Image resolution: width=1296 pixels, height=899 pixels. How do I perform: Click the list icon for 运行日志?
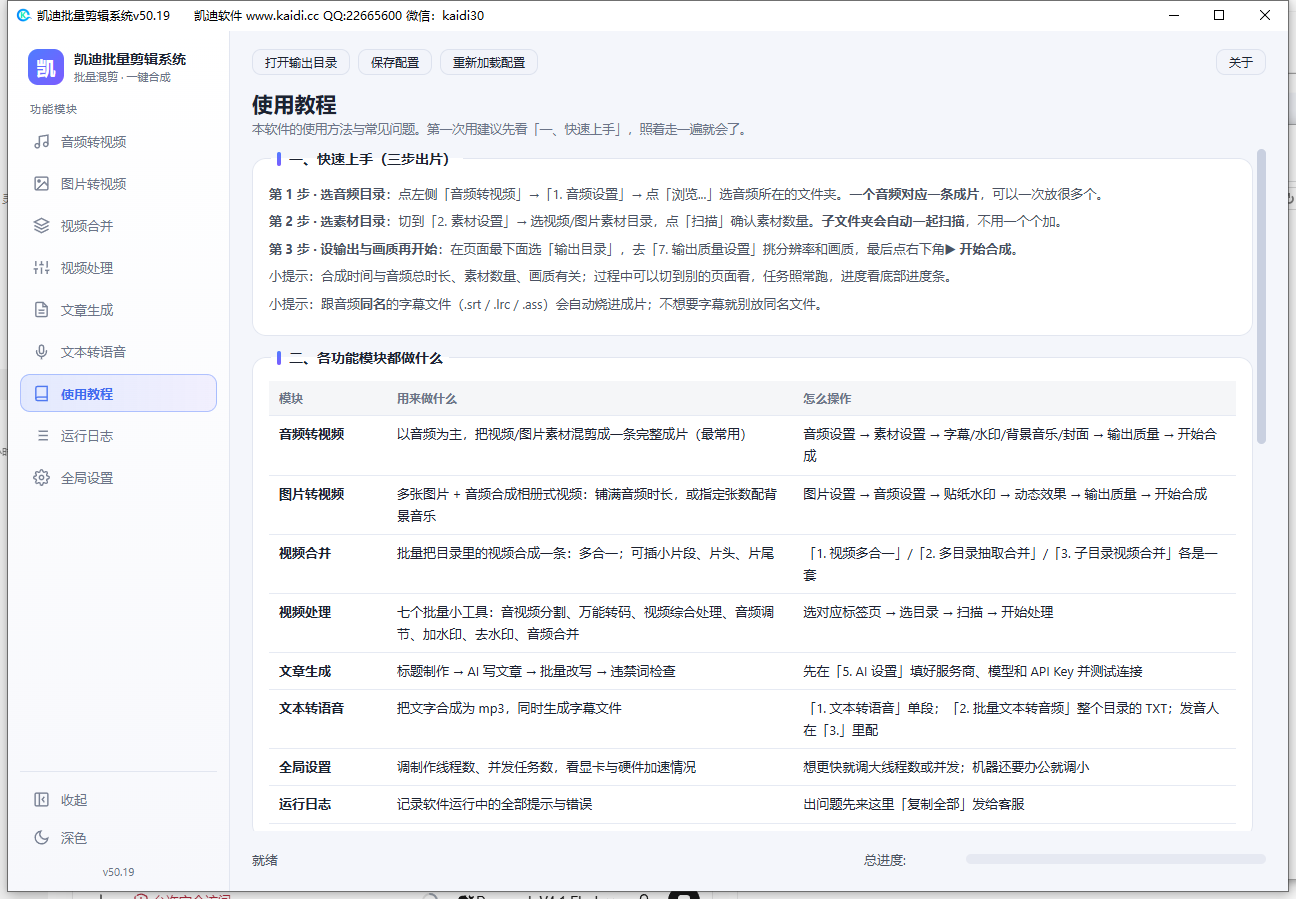(x=41, y=436)
